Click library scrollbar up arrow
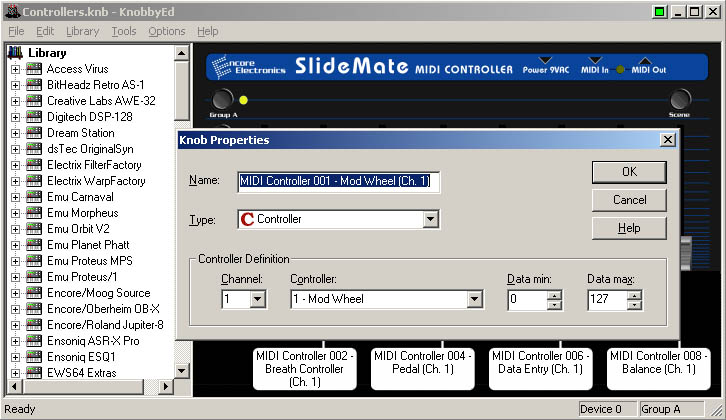The height and width of the screenshot is (420, 726). point(182,53)
